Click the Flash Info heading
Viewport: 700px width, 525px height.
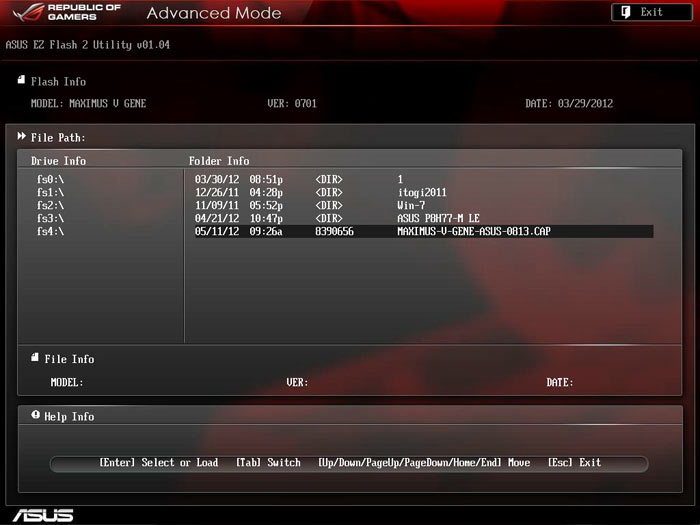58,82
